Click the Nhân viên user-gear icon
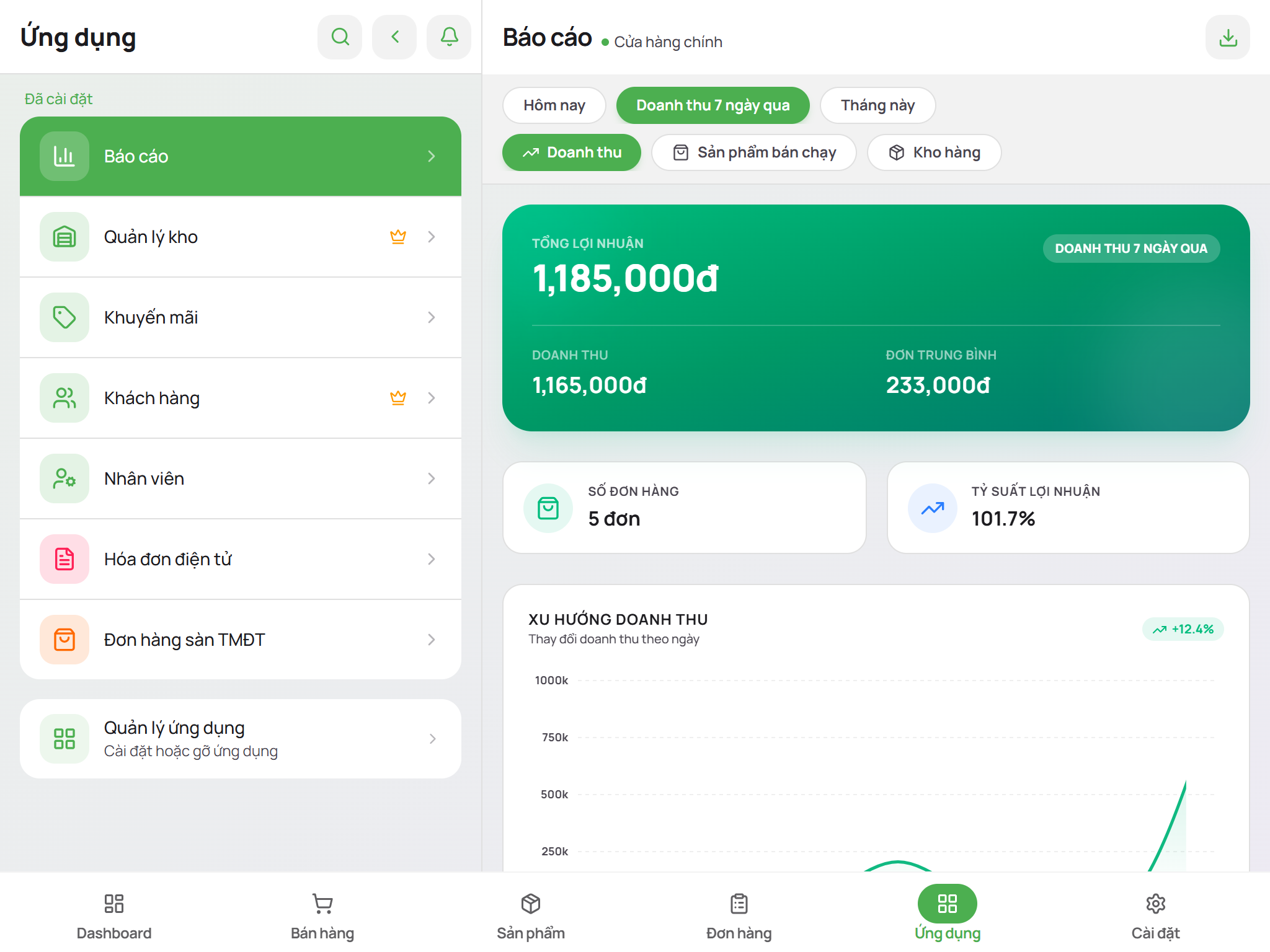This screenshot has height=952, width=1270. tap(64, 478)
